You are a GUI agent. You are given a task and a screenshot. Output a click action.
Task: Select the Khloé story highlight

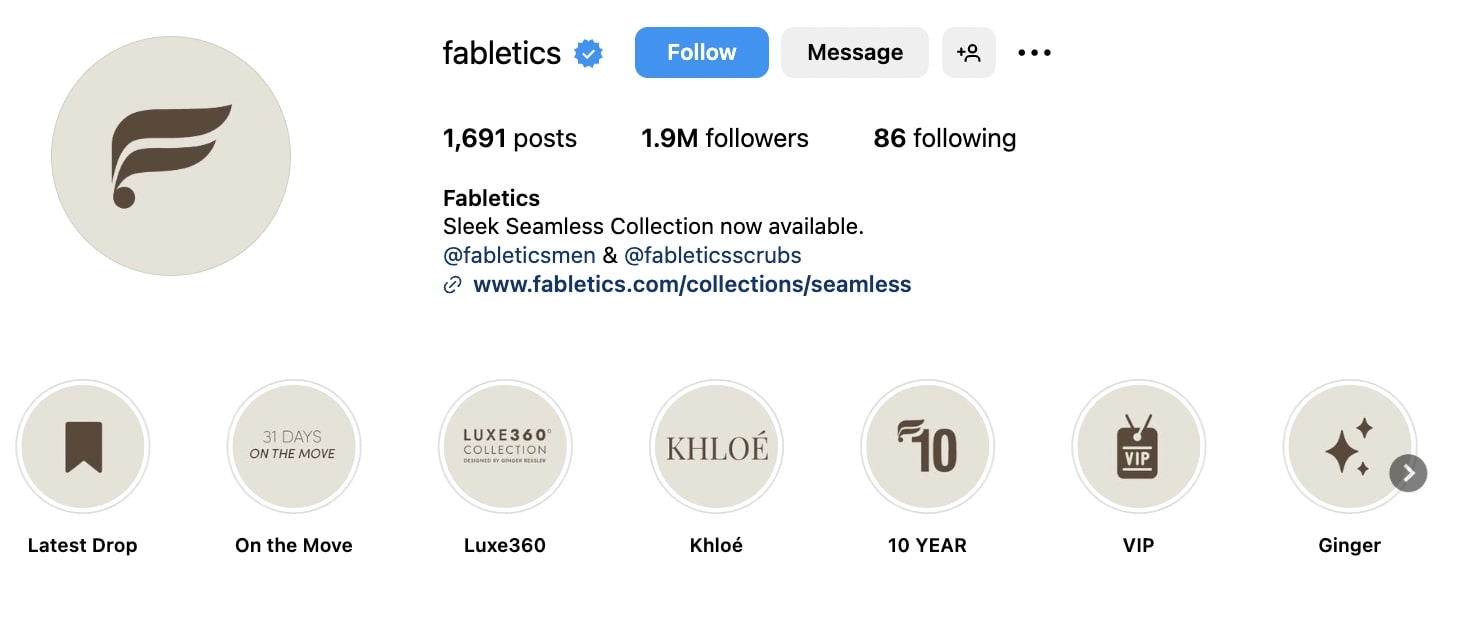[716, 446]
